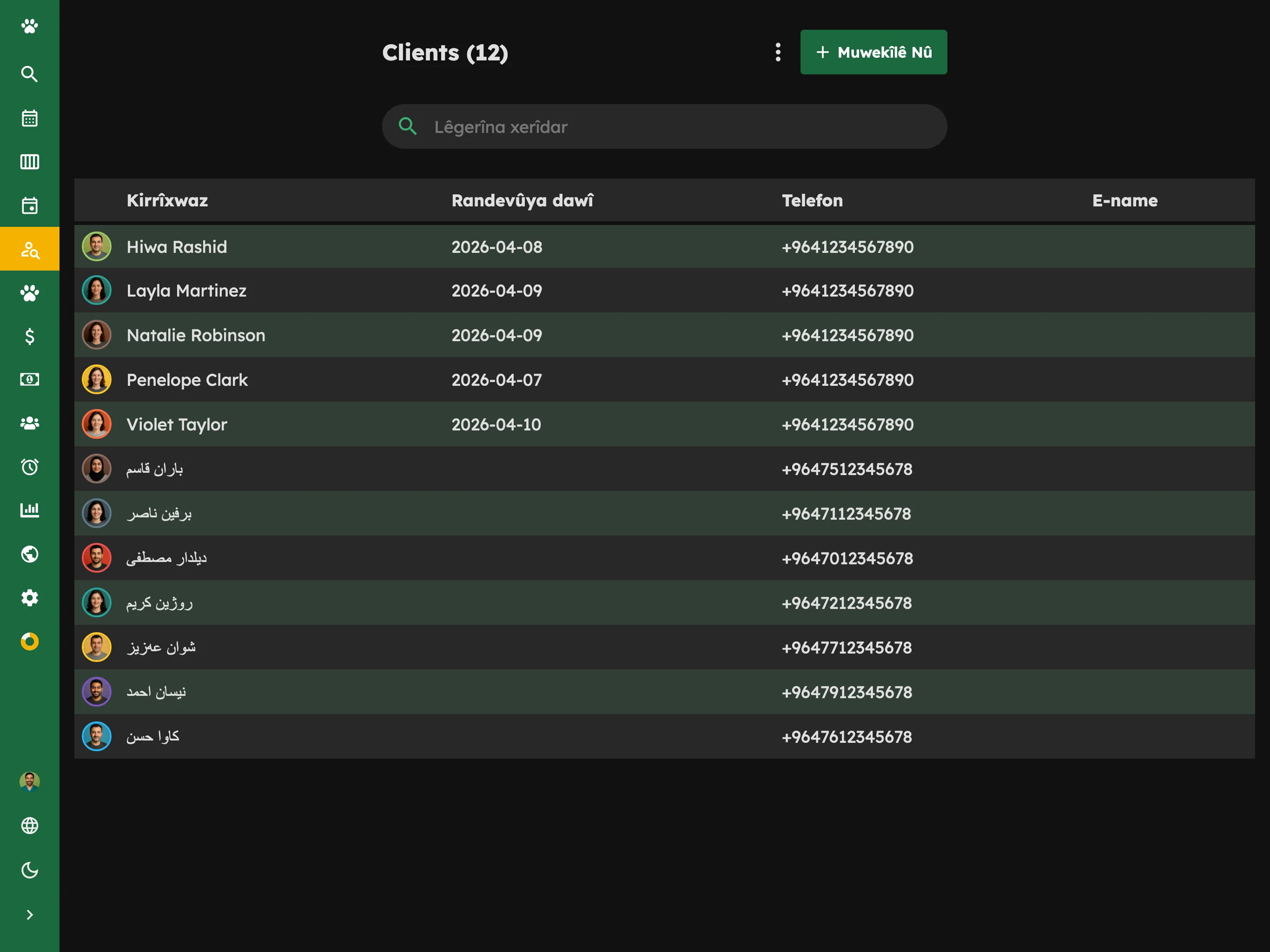Open Layla Martinez client row
Image resolution: width=1270 pixels, height=952 pixels.
point(664,291)
